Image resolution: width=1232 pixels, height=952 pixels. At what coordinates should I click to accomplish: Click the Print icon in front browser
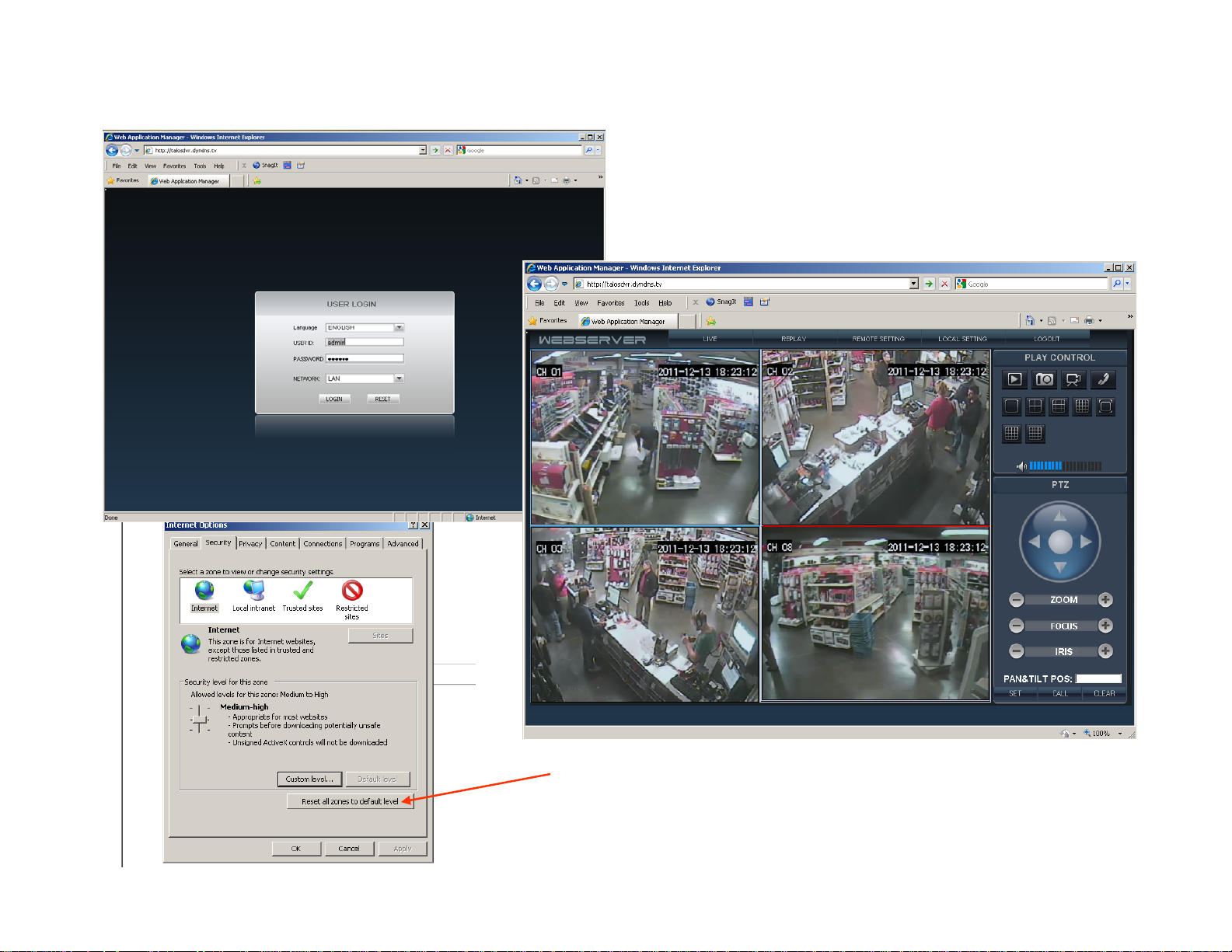1089,320
